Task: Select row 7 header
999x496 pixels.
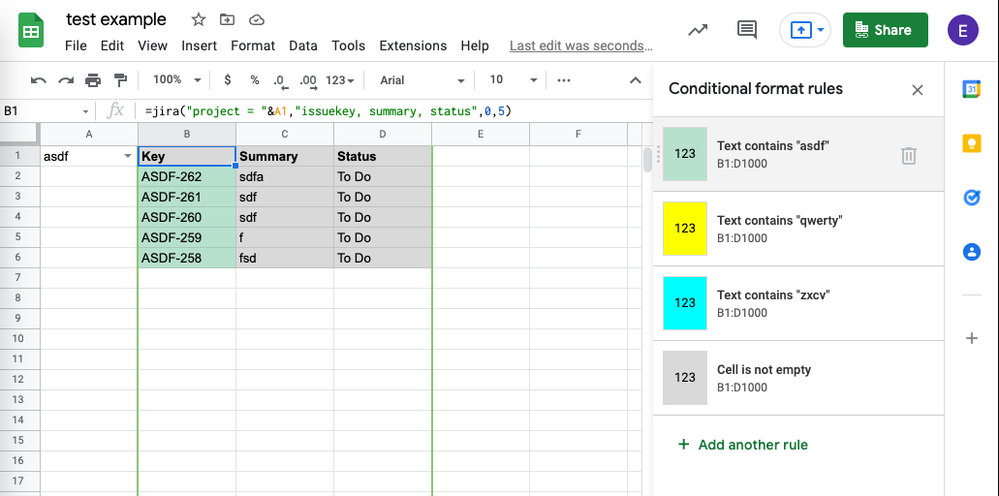Action: (x=20, y=278)
